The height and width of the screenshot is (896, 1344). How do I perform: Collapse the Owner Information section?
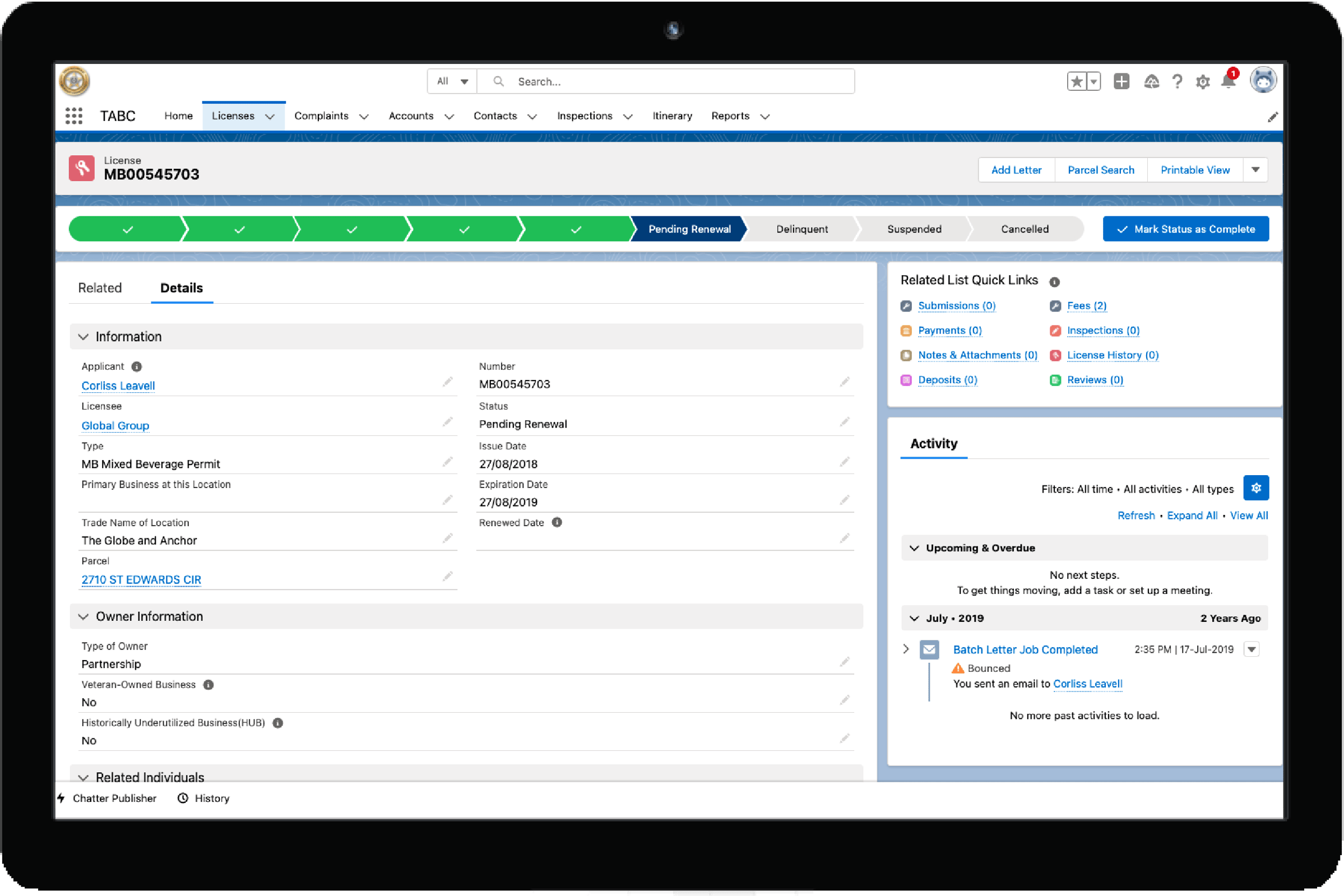coord(84,616)
